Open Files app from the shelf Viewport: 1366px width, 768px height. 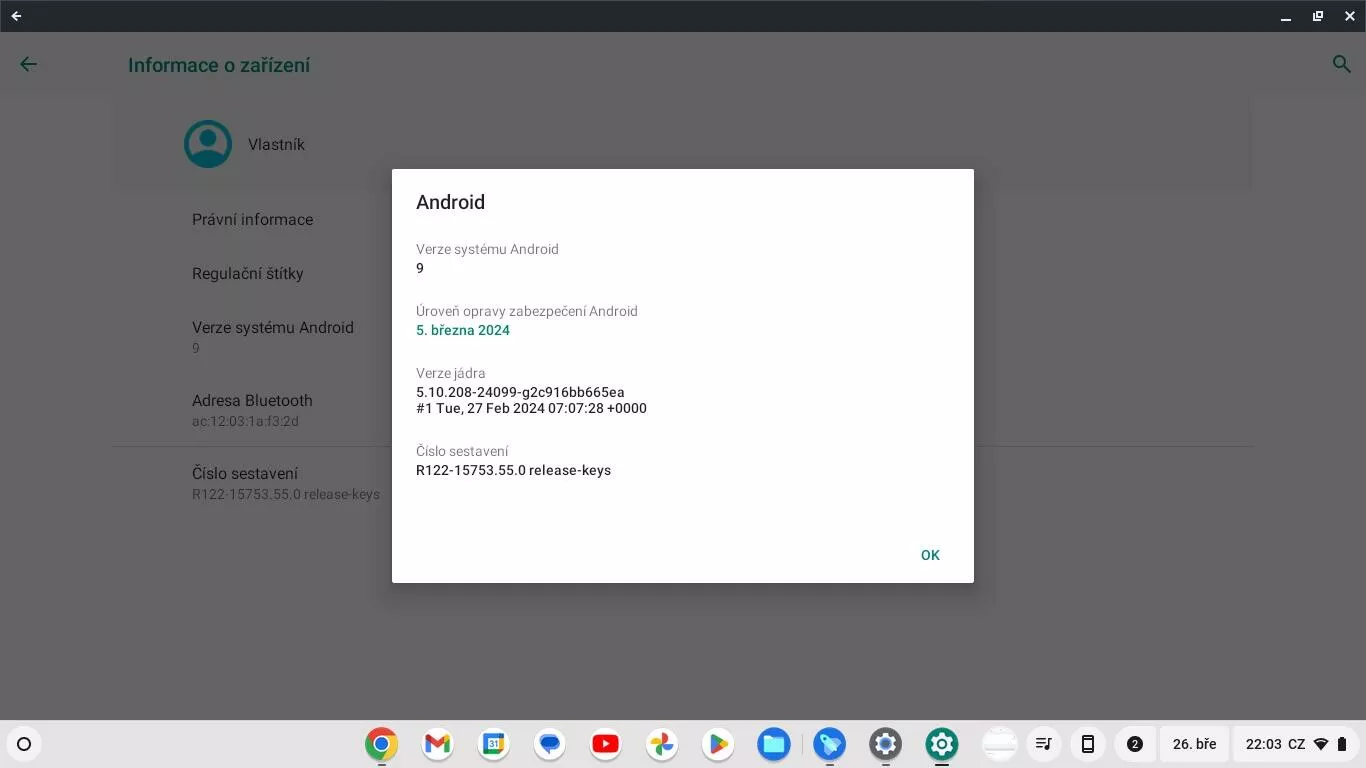[773, 744]
